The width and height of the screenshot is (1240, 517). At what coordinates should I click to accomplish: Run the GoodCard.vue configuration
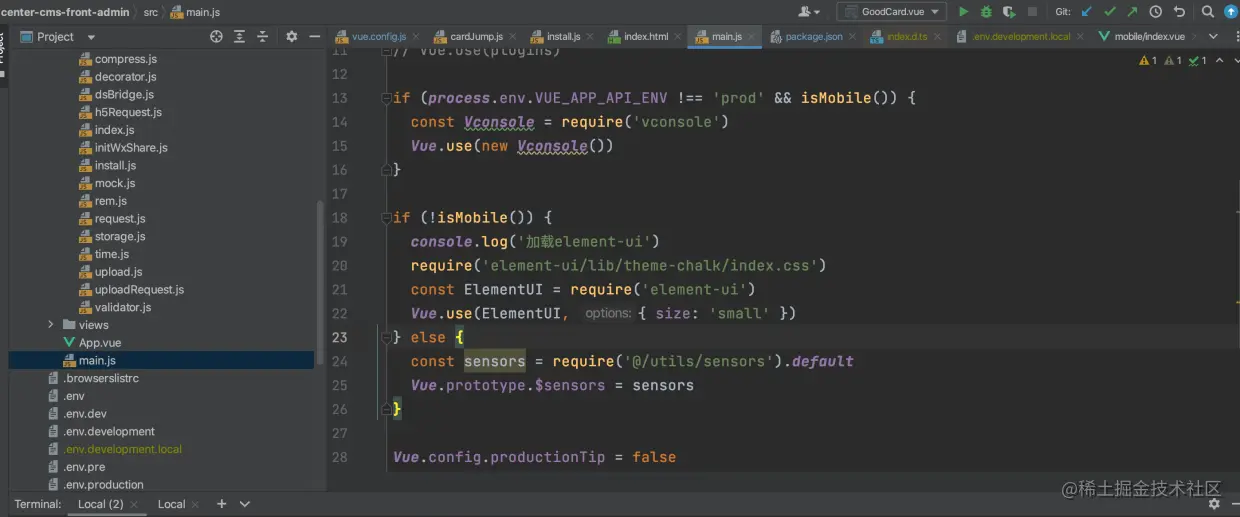coord(963,12)
